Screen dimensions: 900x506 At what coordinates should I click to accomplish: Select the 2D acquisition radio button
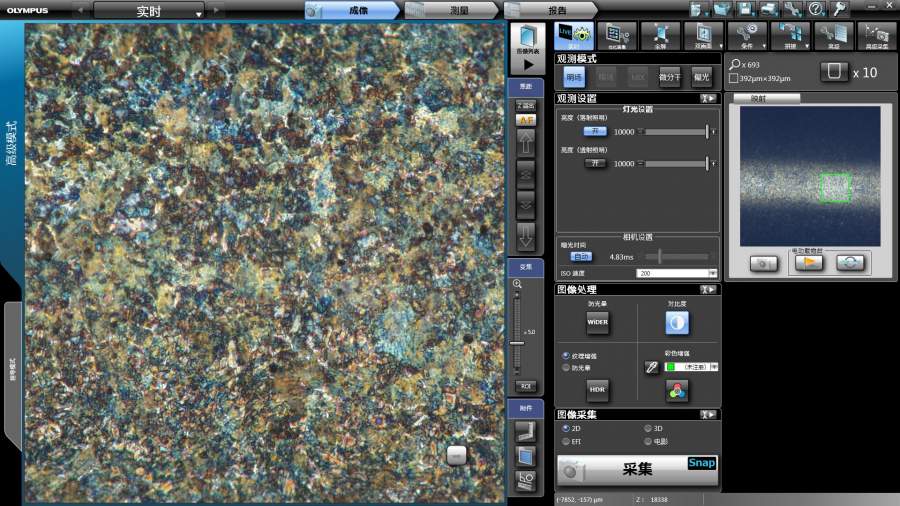click(566, 429)
